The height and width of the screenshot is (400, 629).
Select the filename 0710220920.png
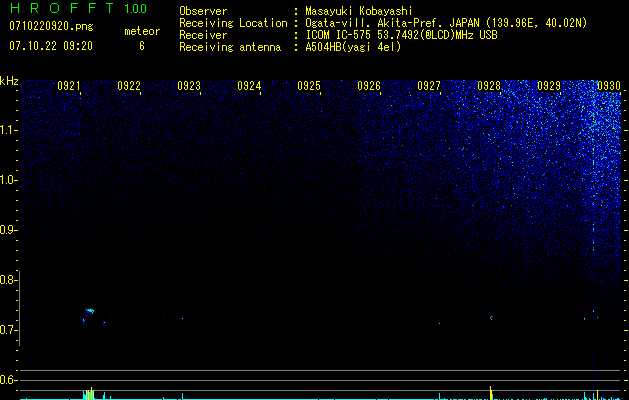(x=51, y=27)
